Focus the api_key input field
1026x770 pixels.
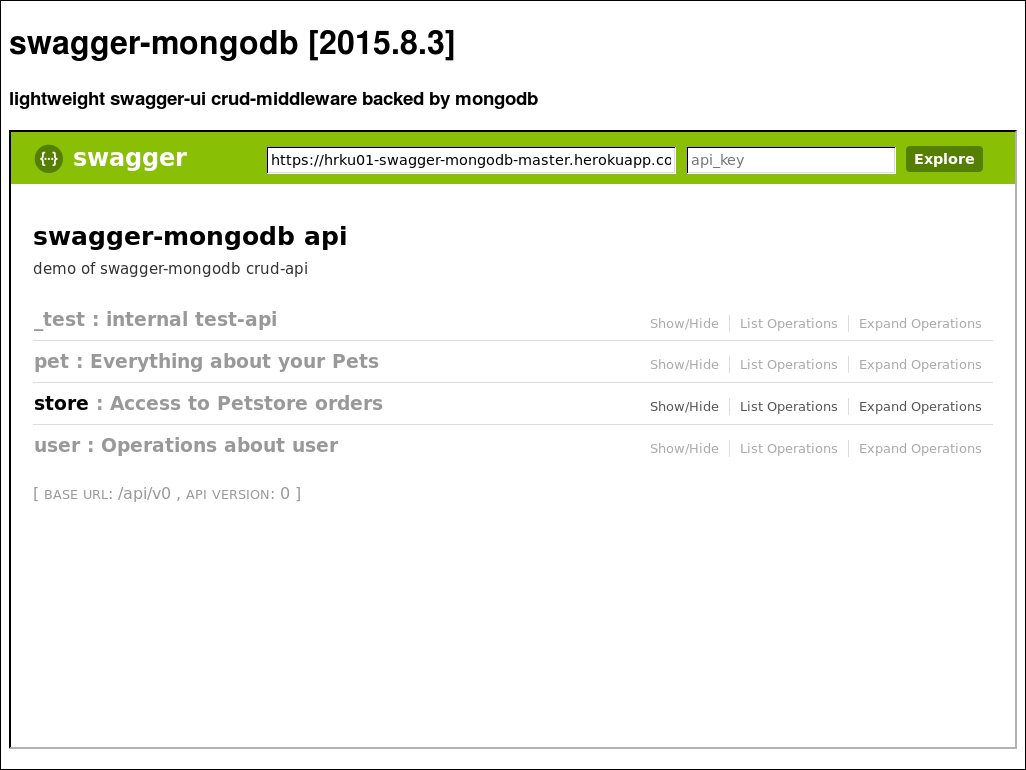791,160
